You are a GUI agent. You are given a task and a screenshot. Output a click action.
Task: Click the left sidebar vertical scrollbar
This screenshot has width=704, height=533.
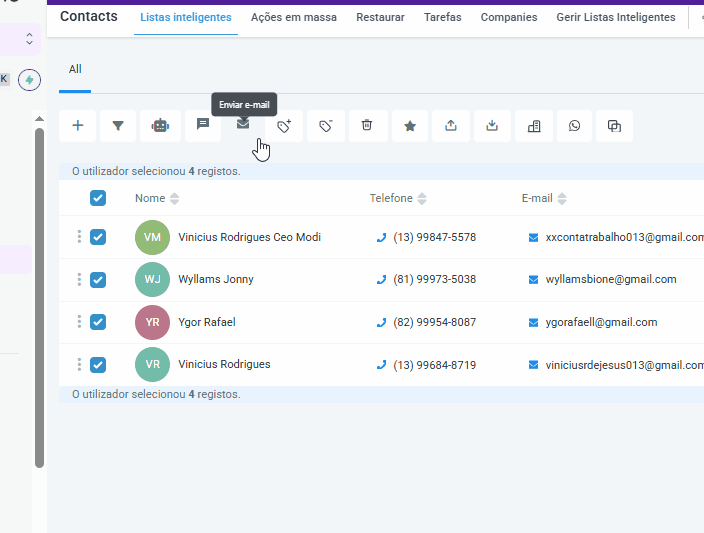[40, 300]
